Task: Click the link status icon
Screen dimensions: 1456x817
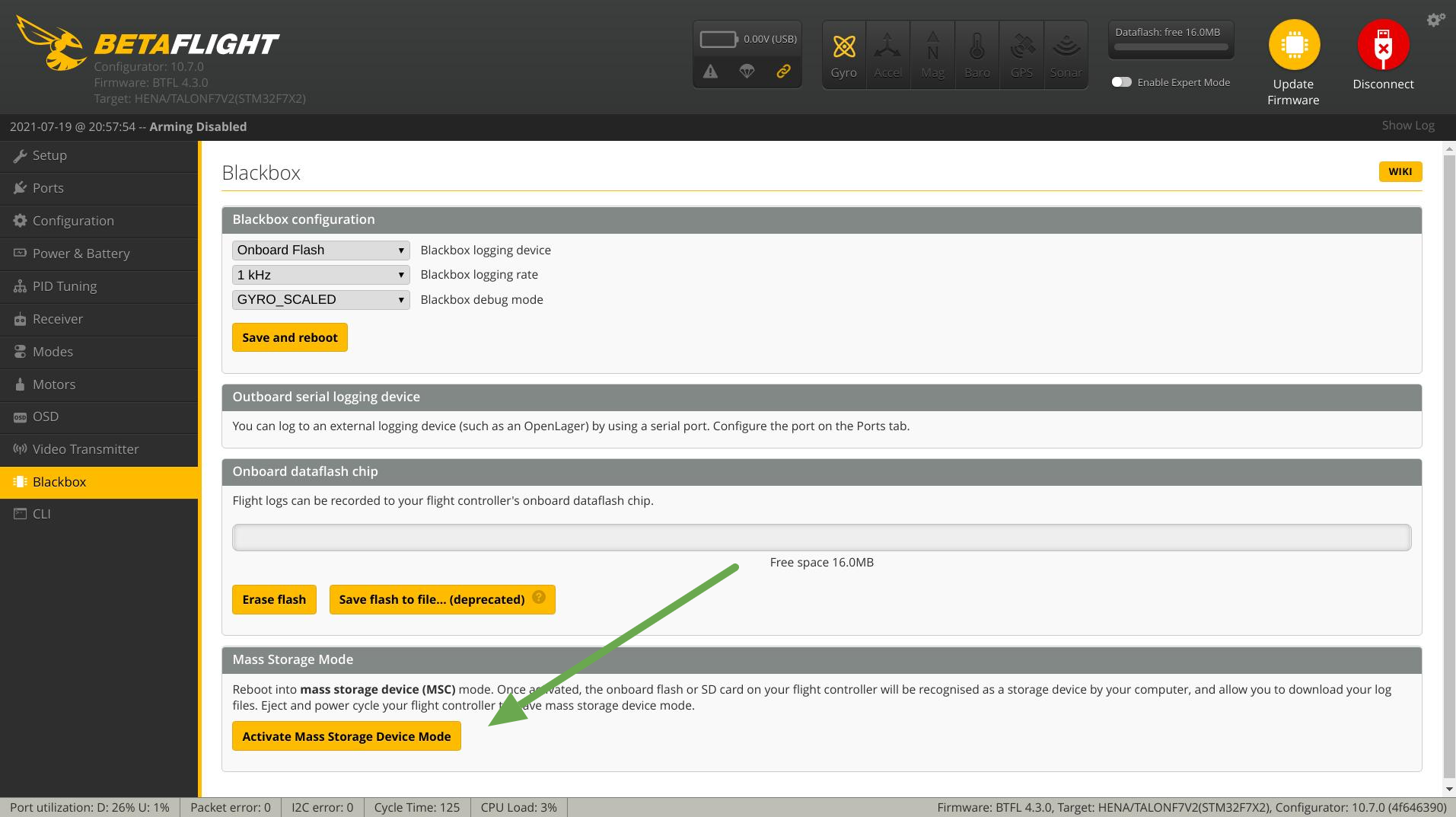Action: point(783,72)
